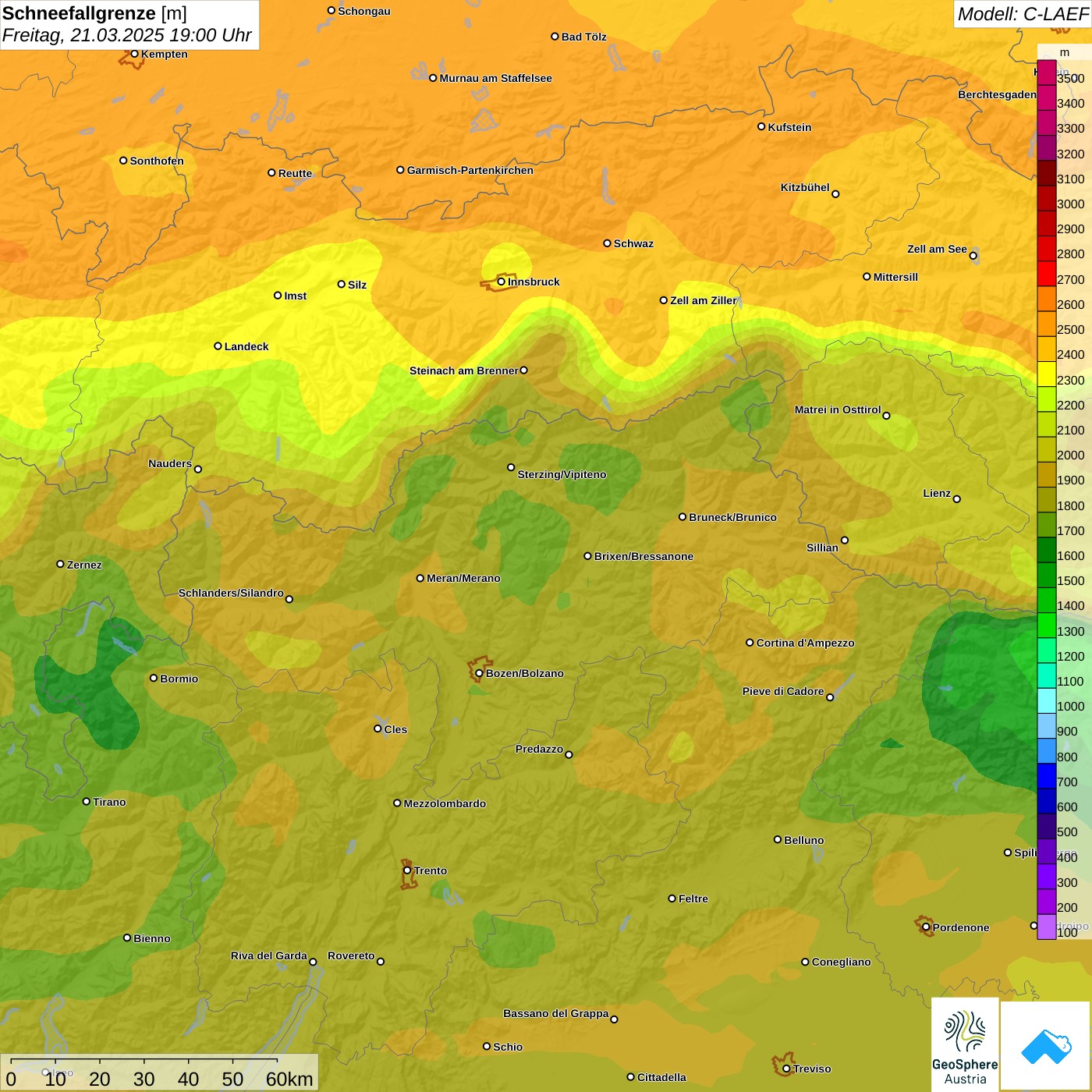Click the 'Bassano del Grappa' label
Screen dimensions: 1092x1092
(x=556, y=1013)
